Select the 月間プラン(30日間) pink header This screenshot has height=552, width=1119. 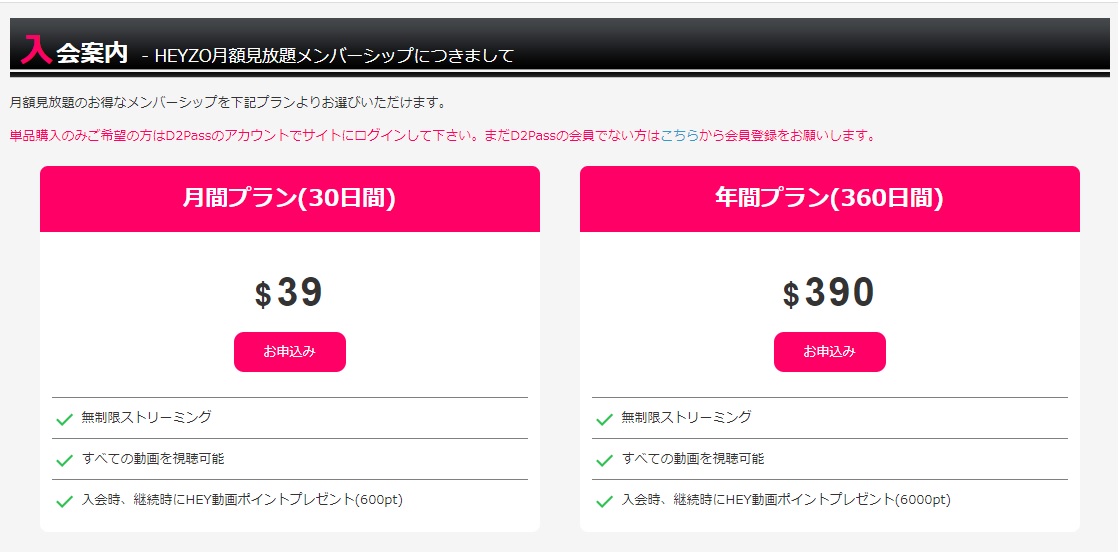290,199
